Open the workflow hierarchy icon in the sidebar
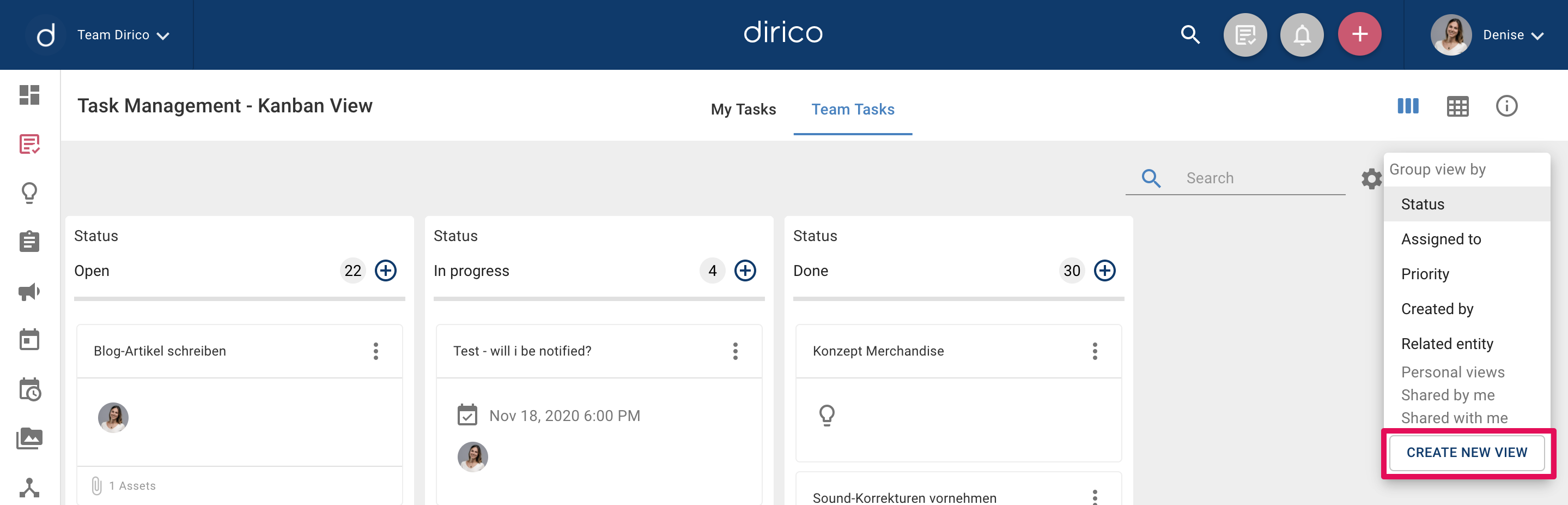This screenshot has width=1568, height=505. tap(29, 488)
